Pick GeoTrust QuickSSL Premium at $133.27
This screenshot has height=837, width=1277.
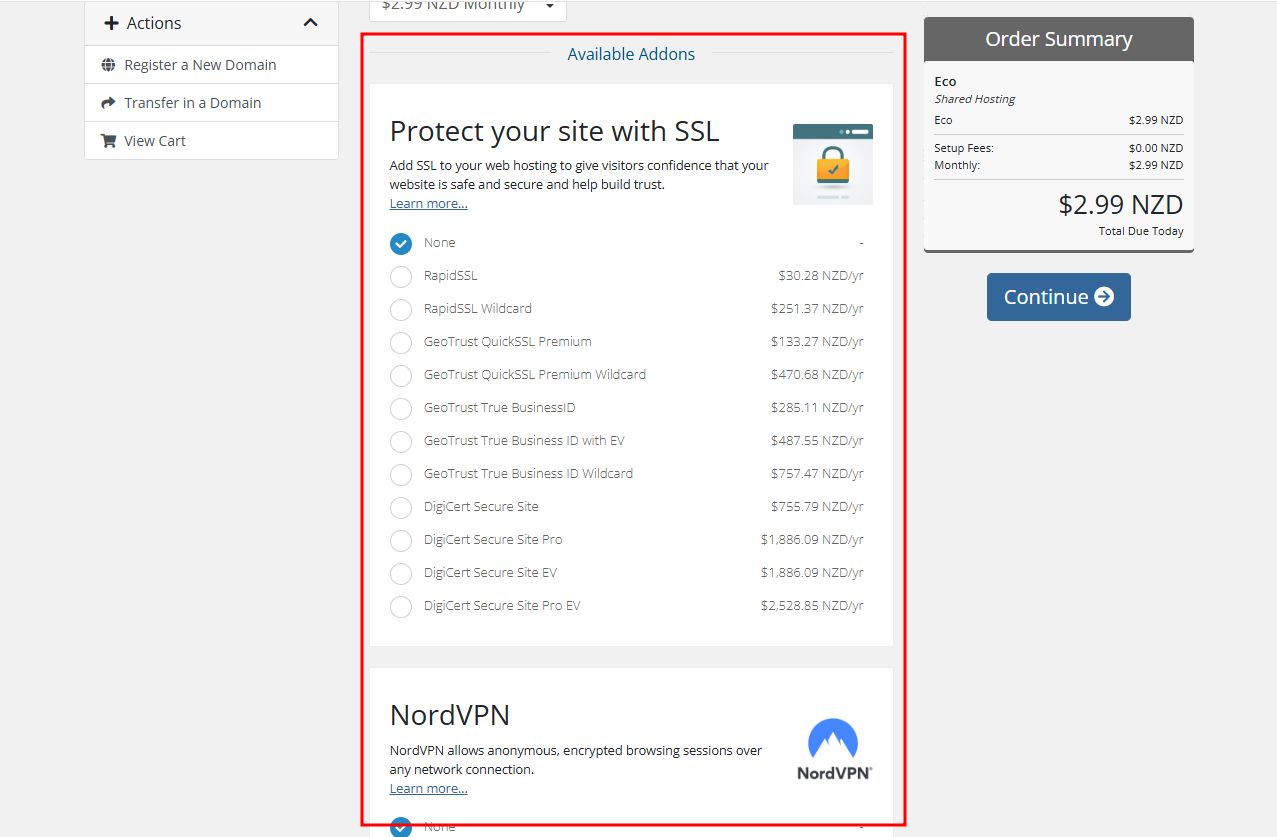coord(401,342)
